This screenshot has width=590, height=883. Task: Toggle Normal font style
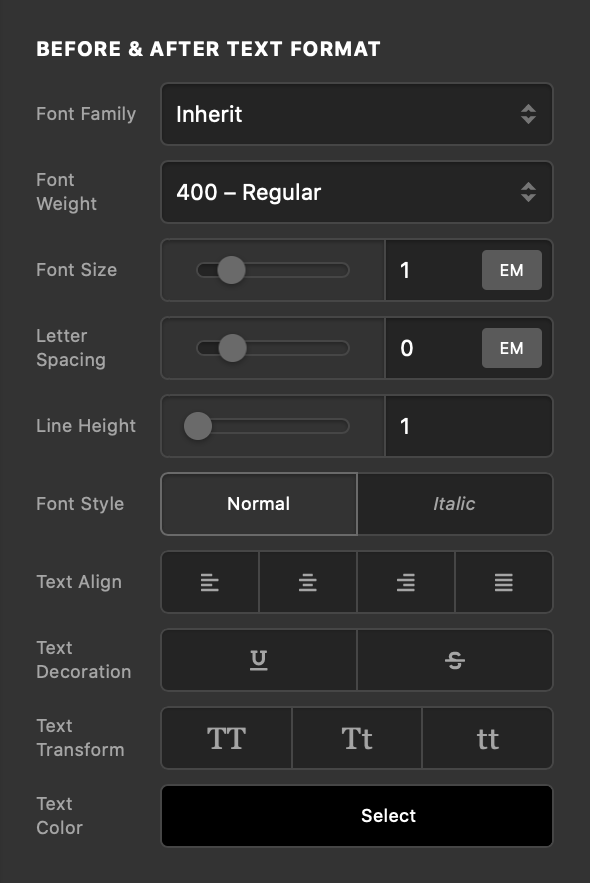coord(258,504)
